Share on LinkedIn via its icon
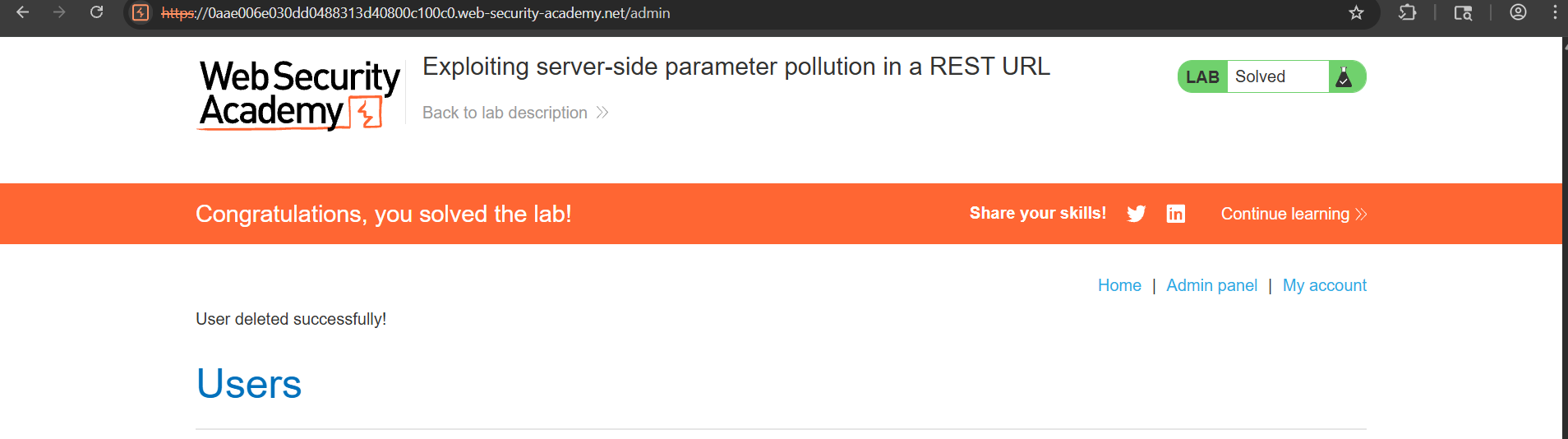Viewport: 1568px width, 439px height. [1175, 214]
